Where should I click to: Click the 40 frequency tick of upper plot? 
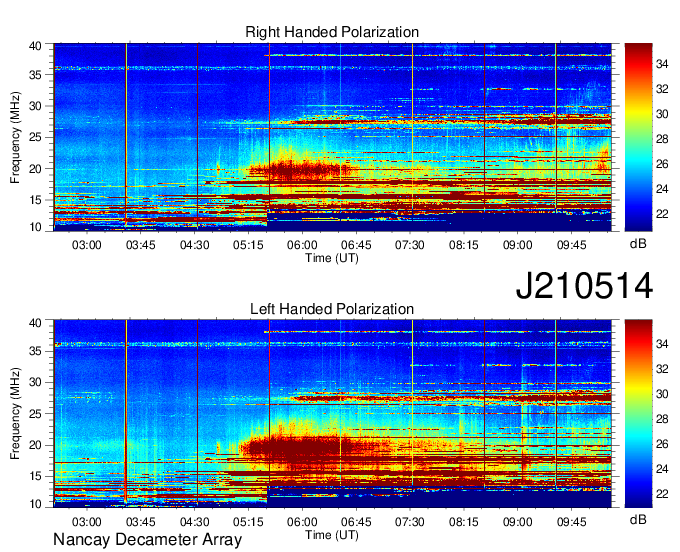[x=35, y=46]
